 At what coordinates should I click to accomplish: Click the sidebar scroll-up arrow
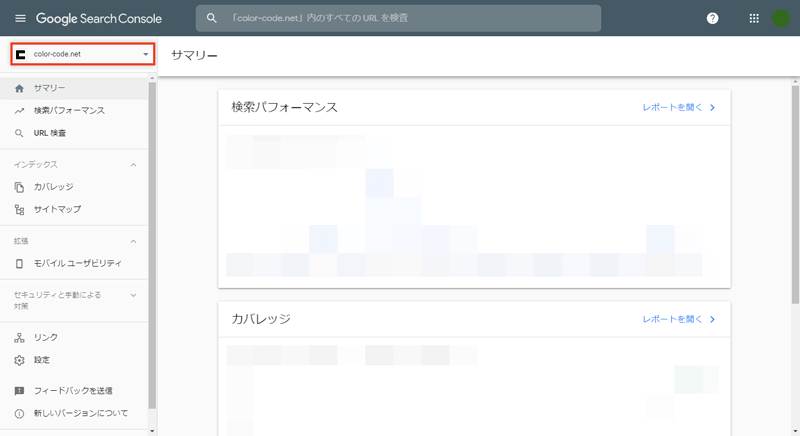point(152,78)
